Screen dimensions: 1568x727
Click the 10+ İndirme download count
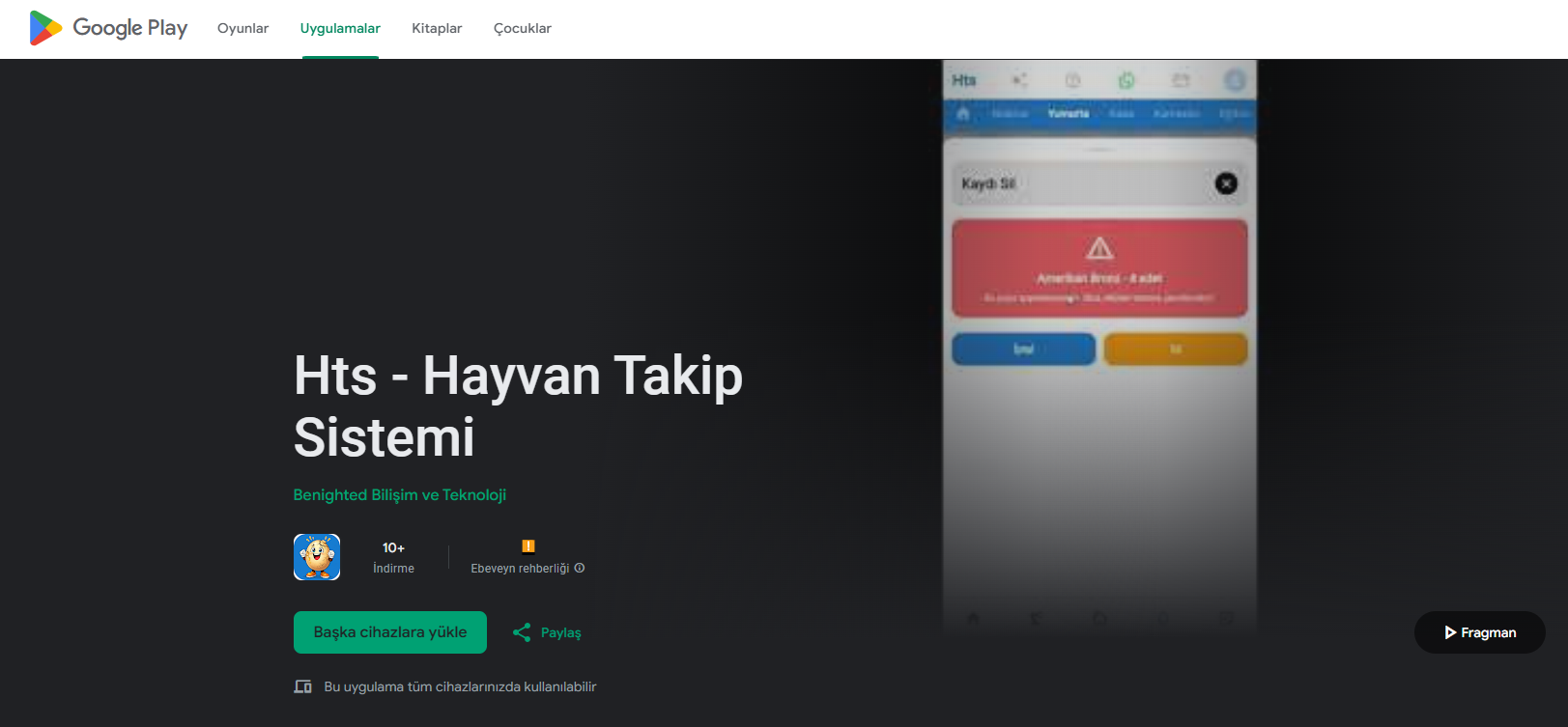(393, 557)
